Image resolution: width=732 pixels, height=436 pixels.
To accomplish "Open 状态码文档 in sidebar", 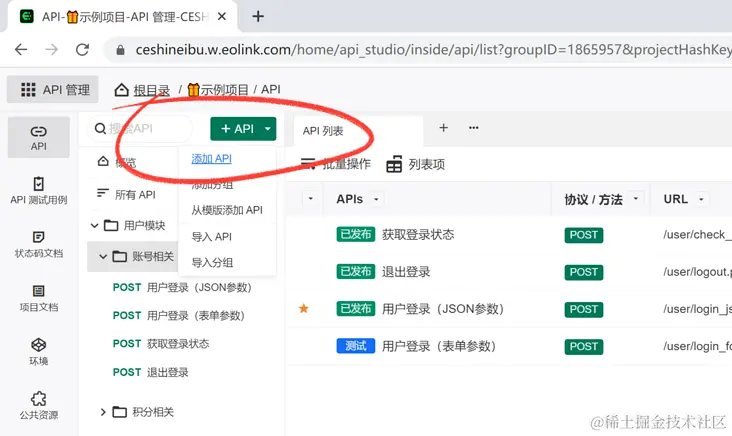I will coord(39,245).
